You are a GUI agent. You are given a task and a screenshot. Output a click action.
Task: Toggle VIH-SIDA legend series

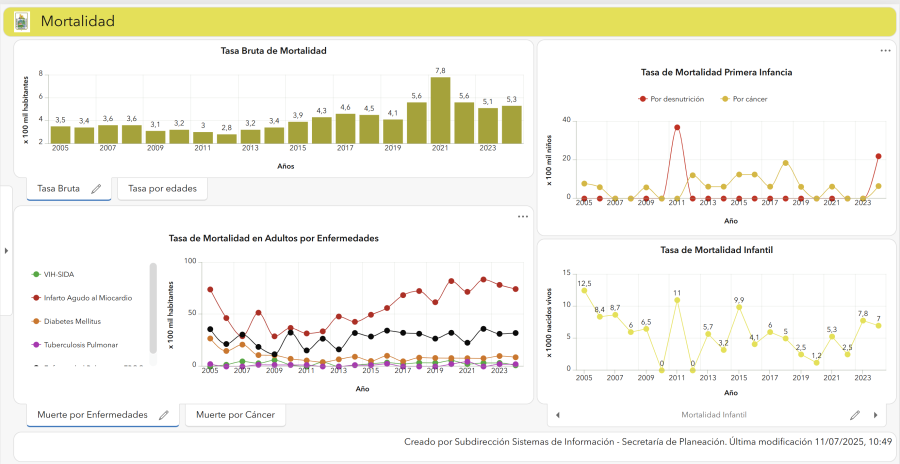[x=53, y=274]
